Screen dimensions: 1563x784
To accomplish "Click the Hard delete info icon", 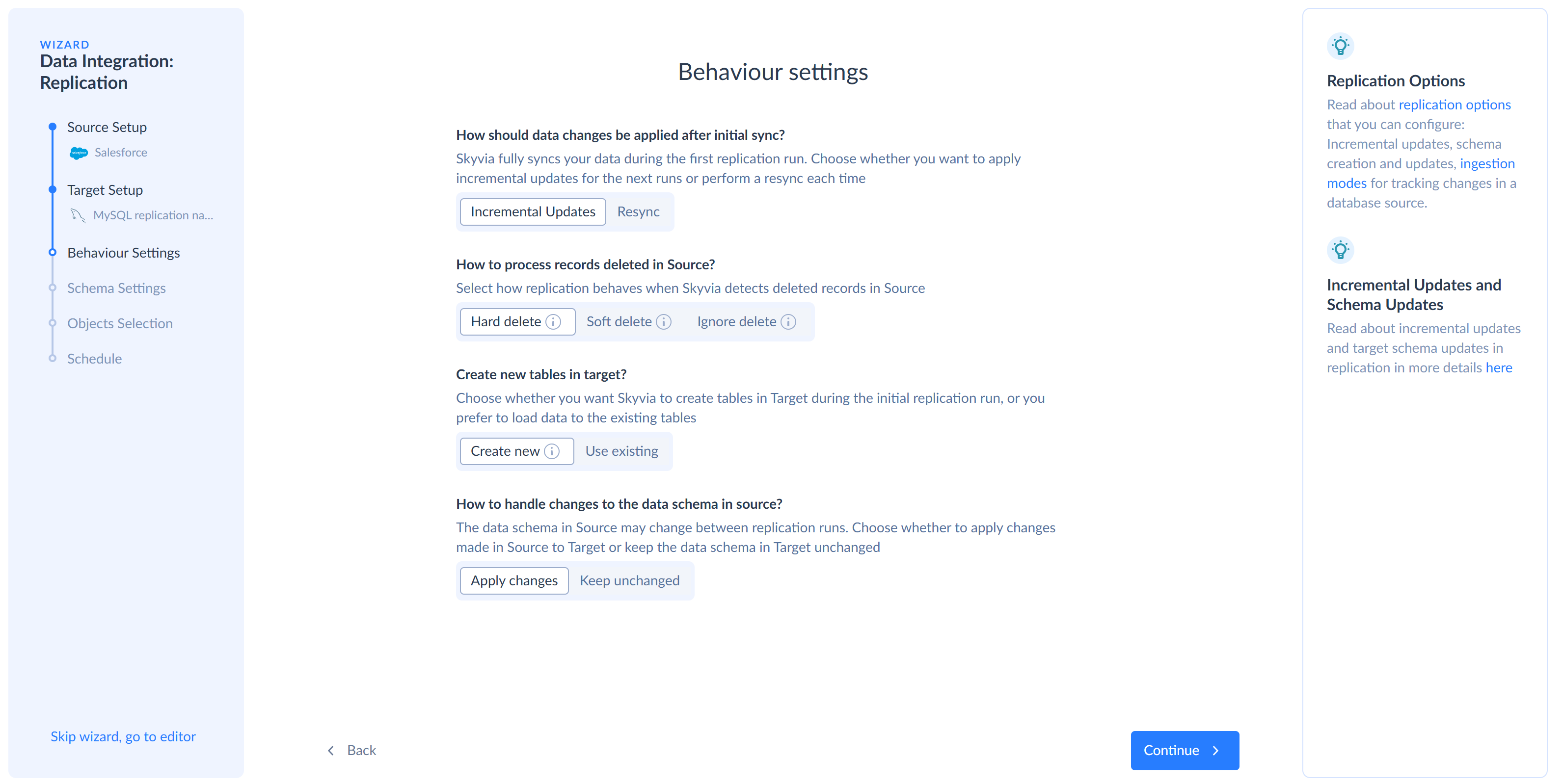I will click(x=553, y=322).
